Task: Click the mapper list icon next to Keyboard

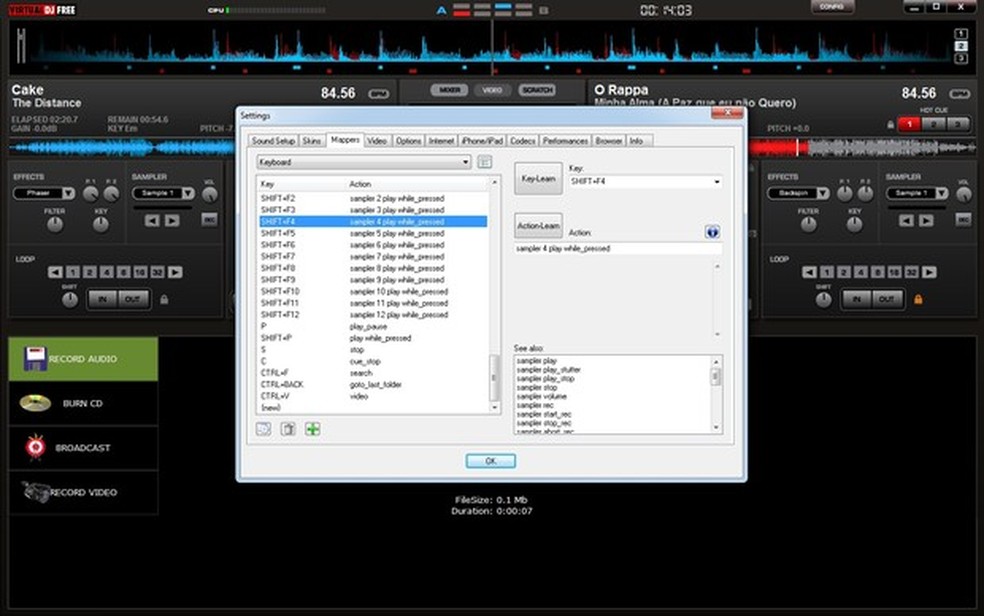Action: (484, 162)
